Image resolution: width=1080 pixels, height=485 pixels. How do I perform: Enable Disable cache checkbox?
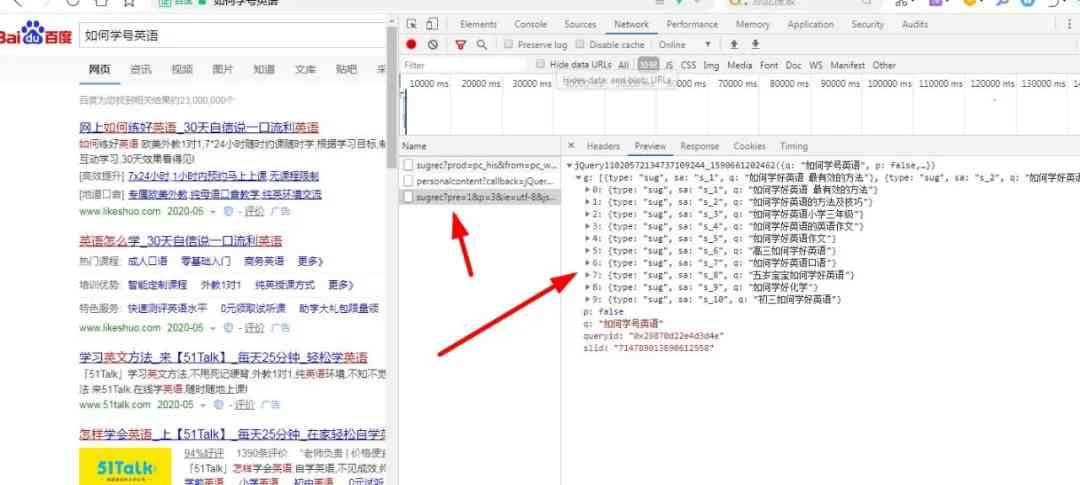point(580,45)
